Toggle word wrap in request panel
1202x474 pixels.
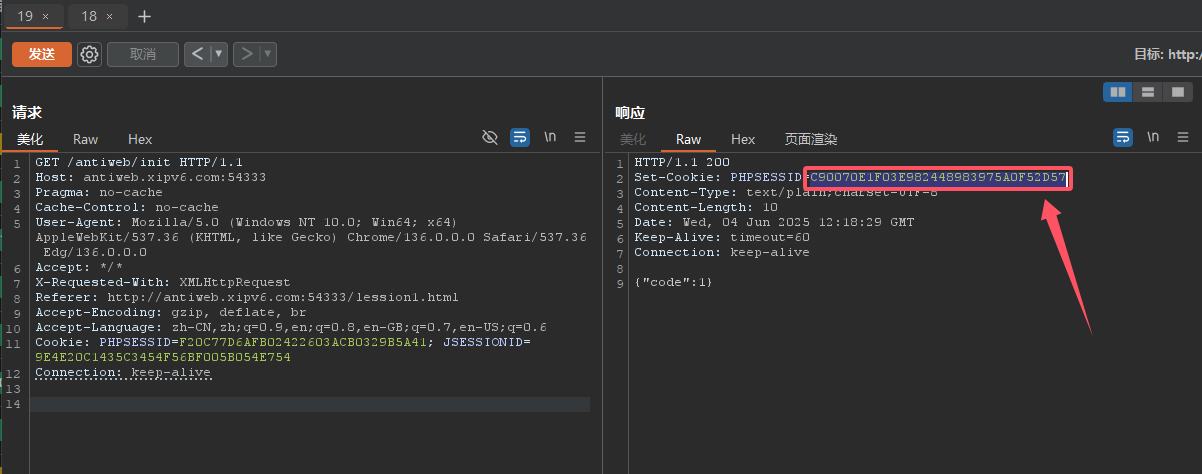coord(520,137)
